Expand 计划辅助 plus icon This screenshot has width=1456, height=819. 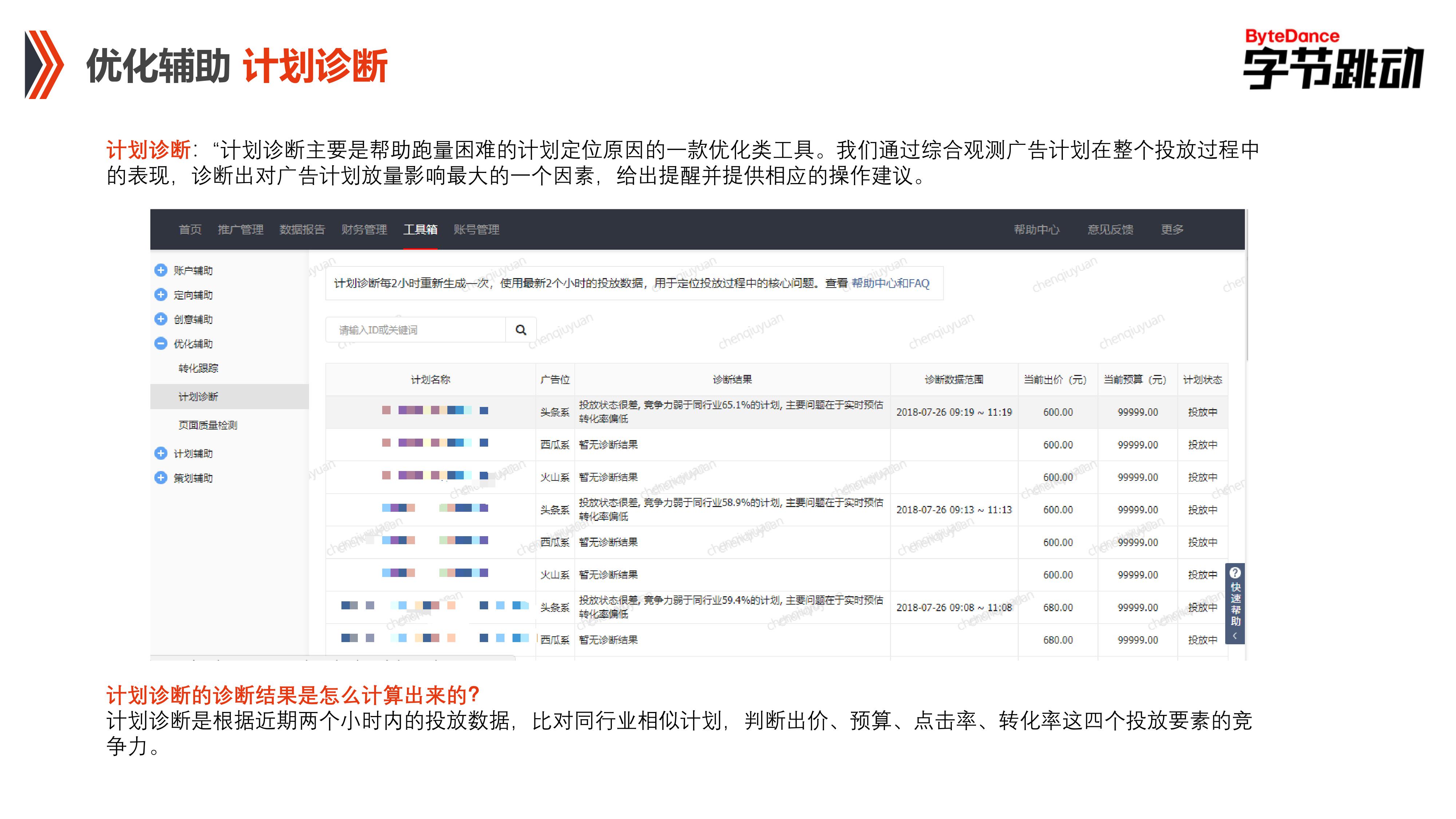(161, 453)
